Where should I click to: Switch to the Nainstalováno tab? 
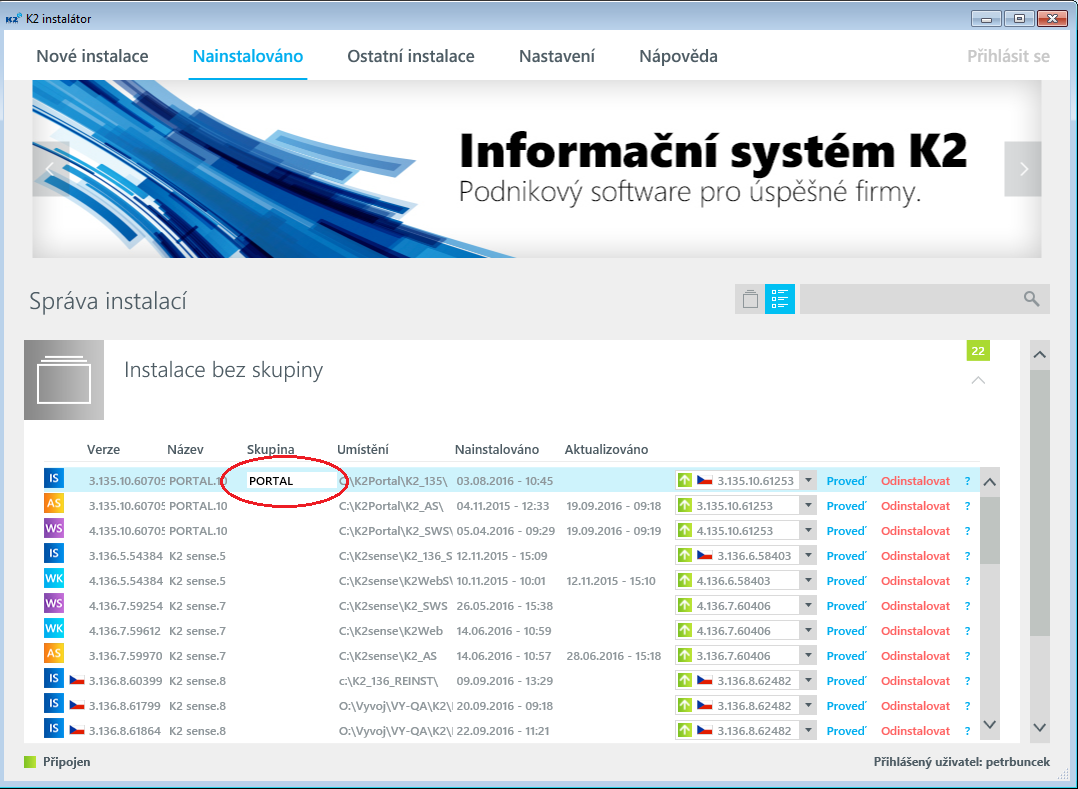[x=248, y=56]
